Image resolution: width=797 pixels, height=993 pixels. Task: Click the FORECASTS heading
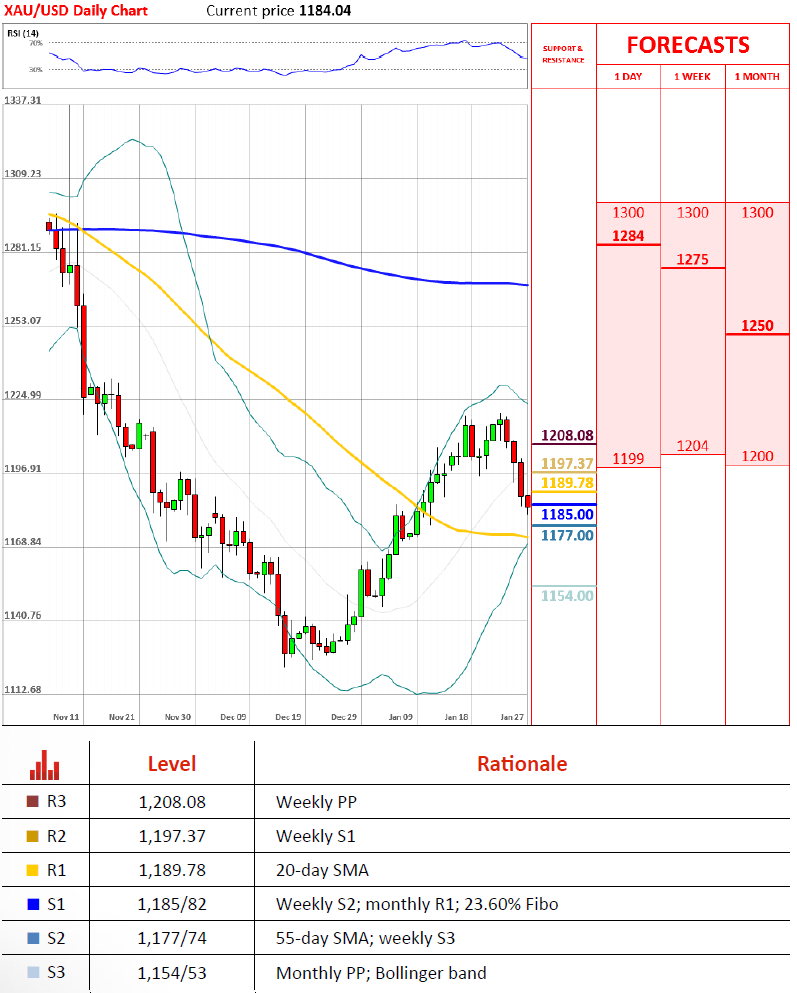click(688, 45)
